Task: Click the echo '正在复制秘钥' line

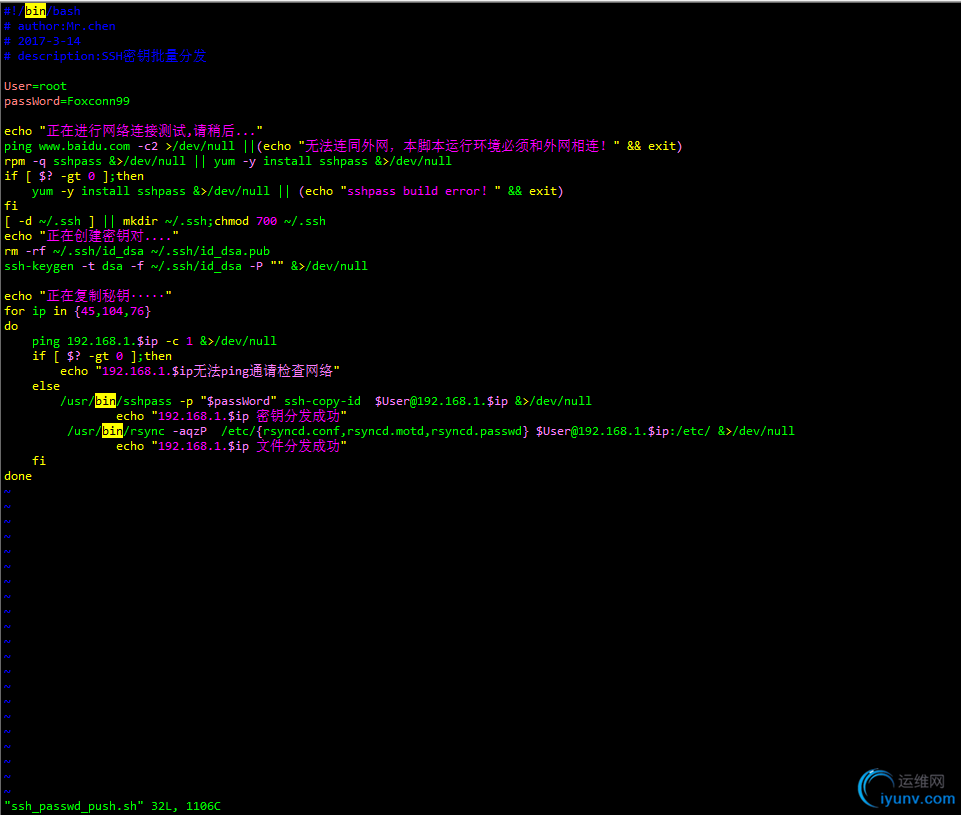Action: 88,296
